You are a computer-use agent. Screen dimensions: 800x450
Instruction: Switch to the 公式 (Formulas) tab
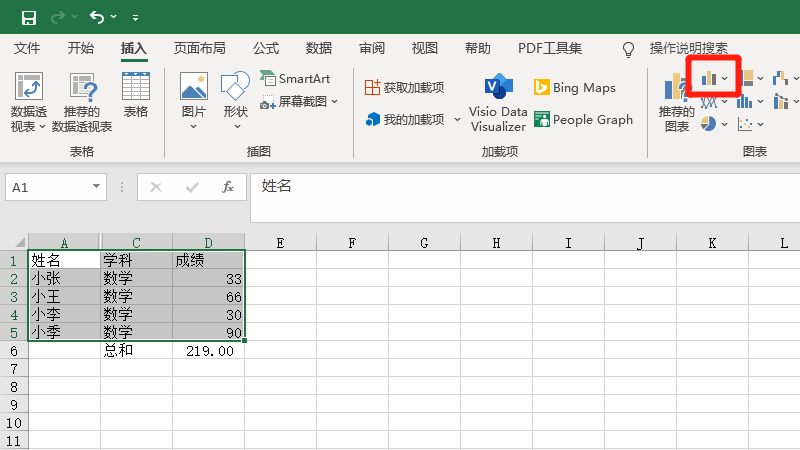(266, 48)
